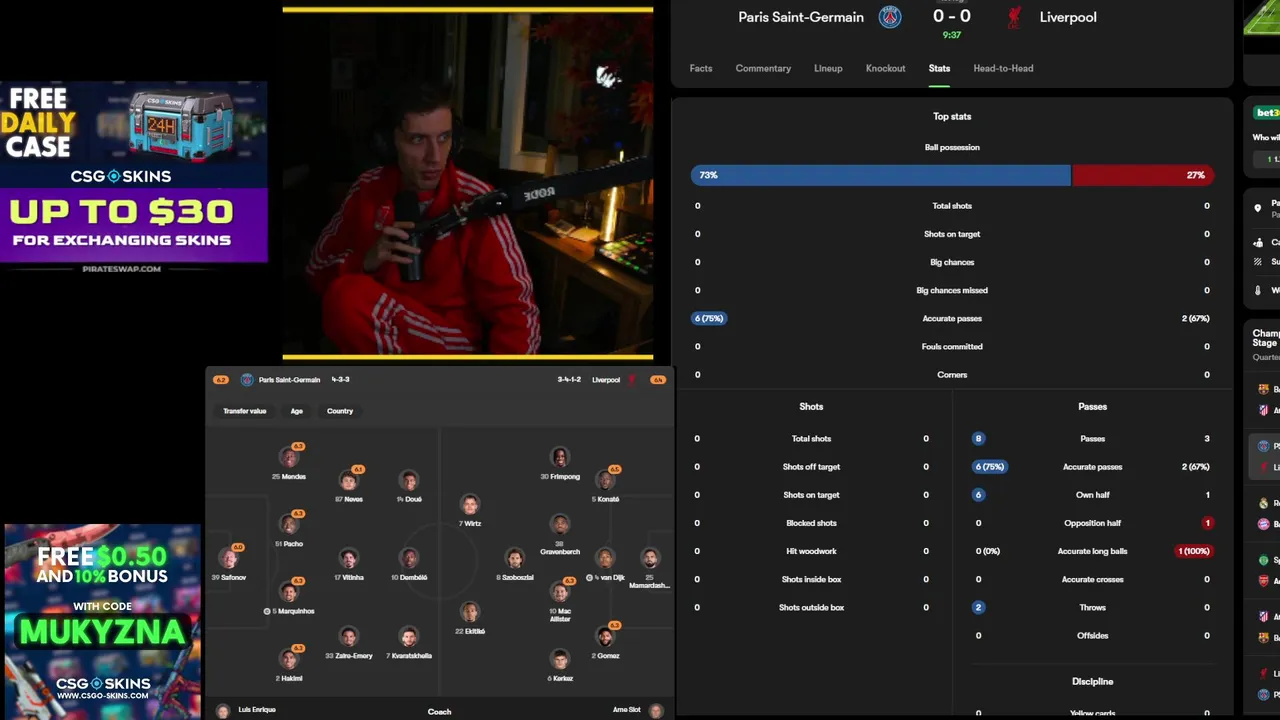Open Wirtz player avatar in lineup
This screenshot has width=1280, height=720.
pos(470,505)
